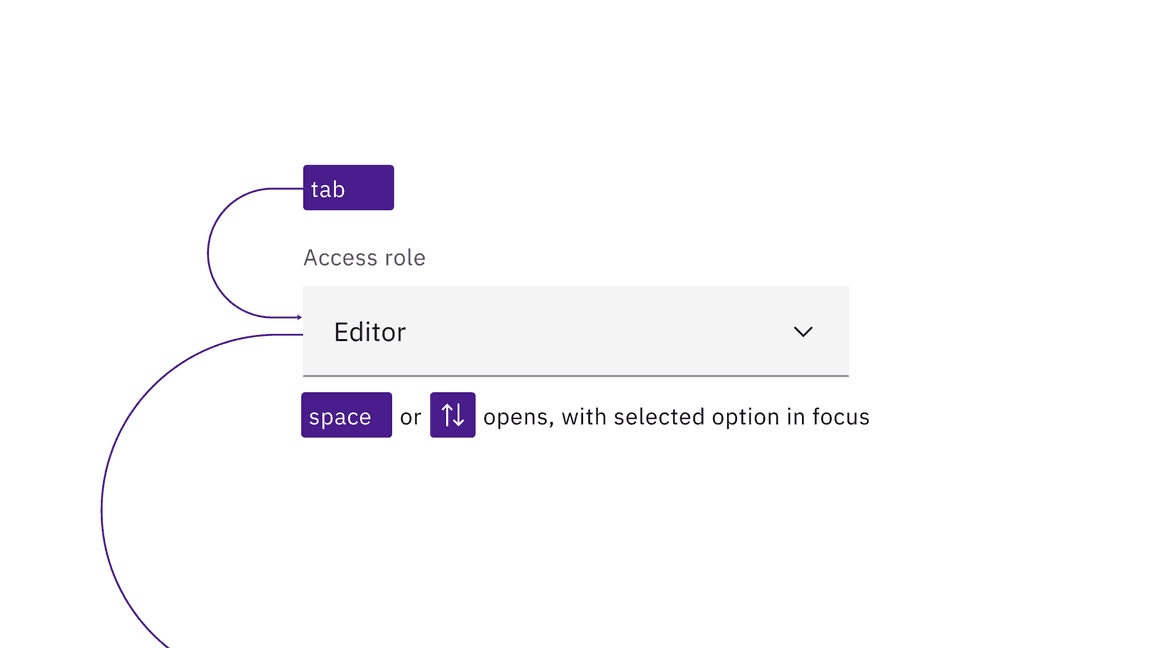
Task: Click the 'space' key badge
Action: pos(345,415)
